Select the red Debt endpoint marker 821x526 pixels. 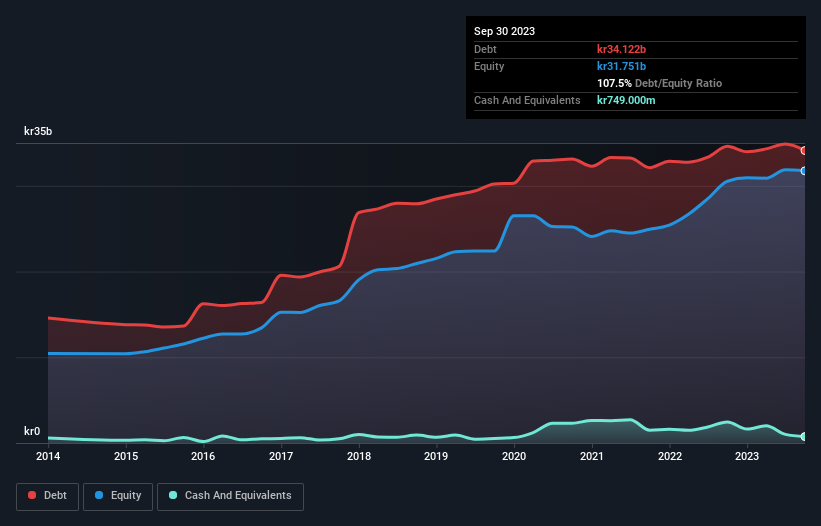[x=804, y=151]
